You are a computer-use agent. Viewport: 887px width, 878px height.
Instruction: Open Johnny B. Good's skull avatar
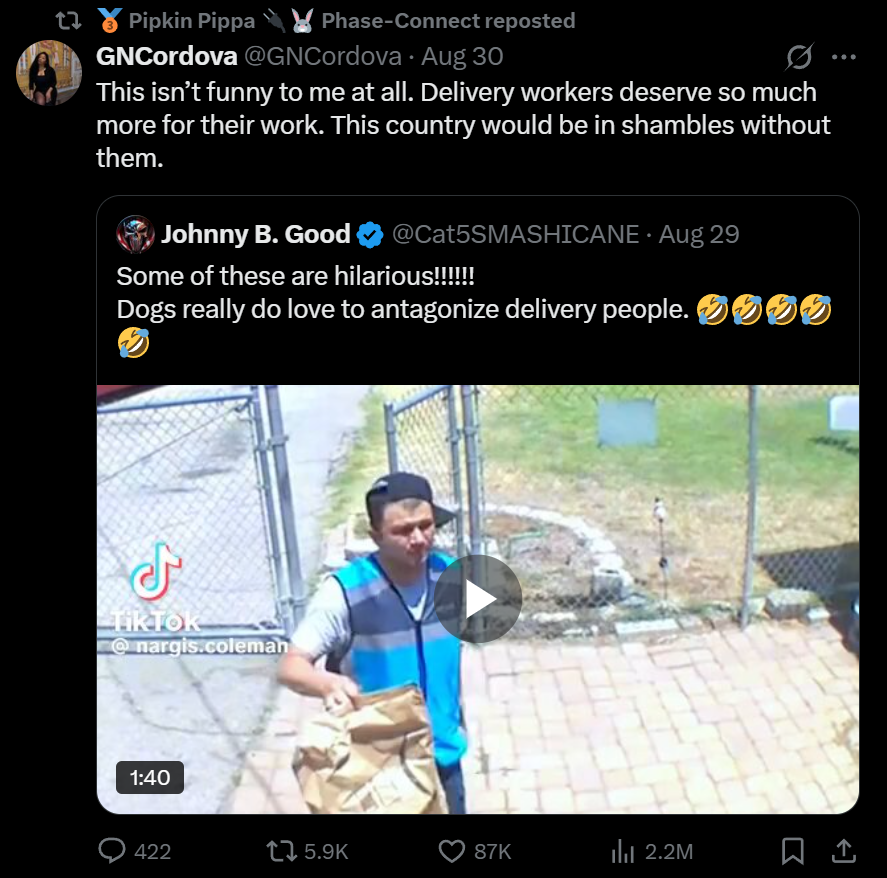(x=135, y=234)
